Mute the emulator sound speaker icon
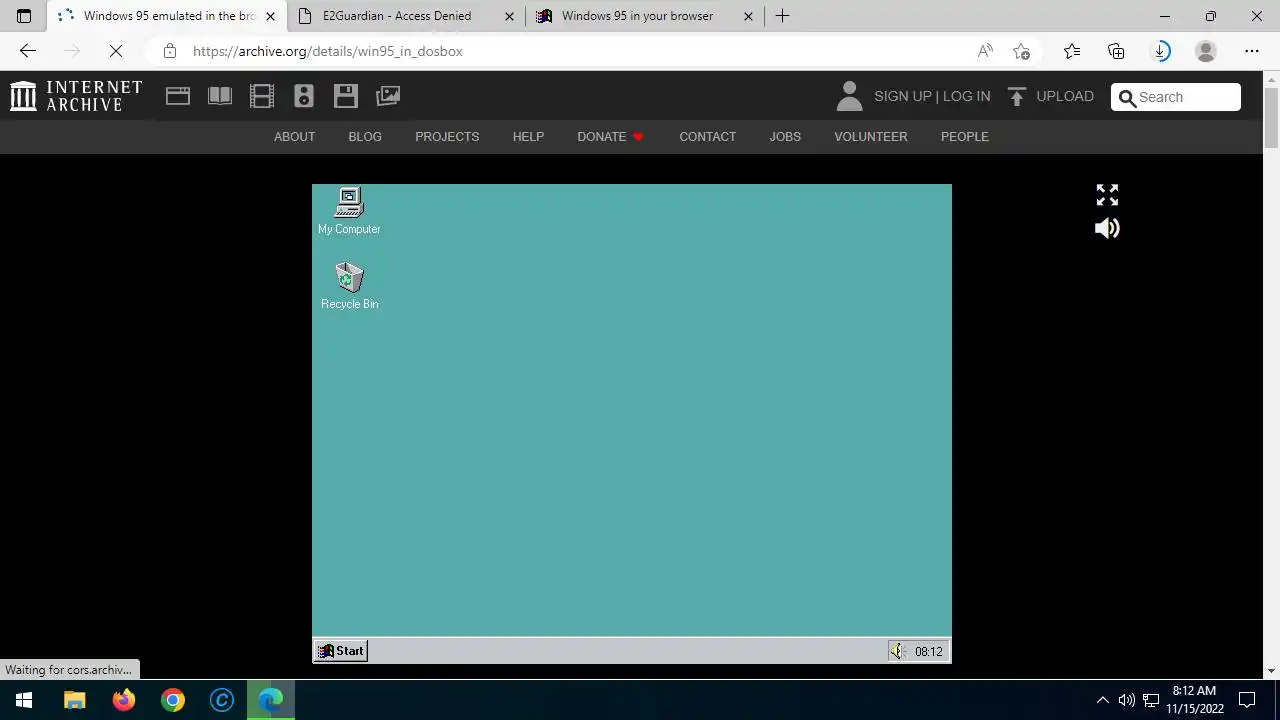 click(x=1107, y=228)
